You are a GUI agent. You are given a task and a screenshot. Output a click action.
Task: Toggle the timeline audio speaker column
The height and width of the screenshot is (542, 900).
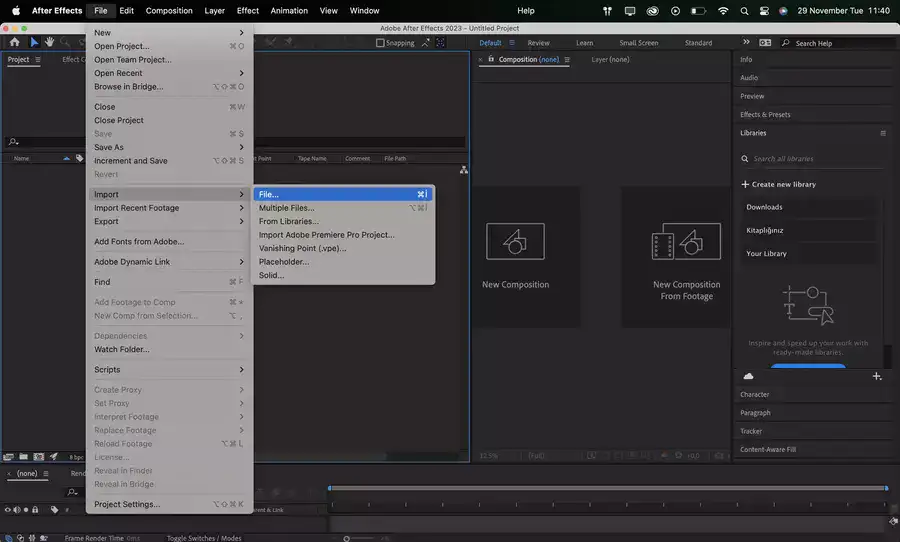(x=17, y=509)
